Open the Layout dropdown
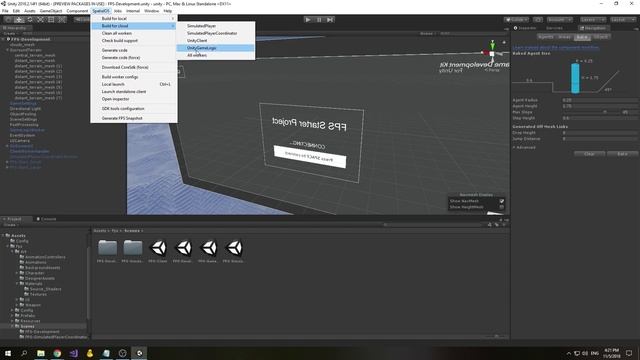The width and height of the screenshot is (640, 360). pos(622,20)
